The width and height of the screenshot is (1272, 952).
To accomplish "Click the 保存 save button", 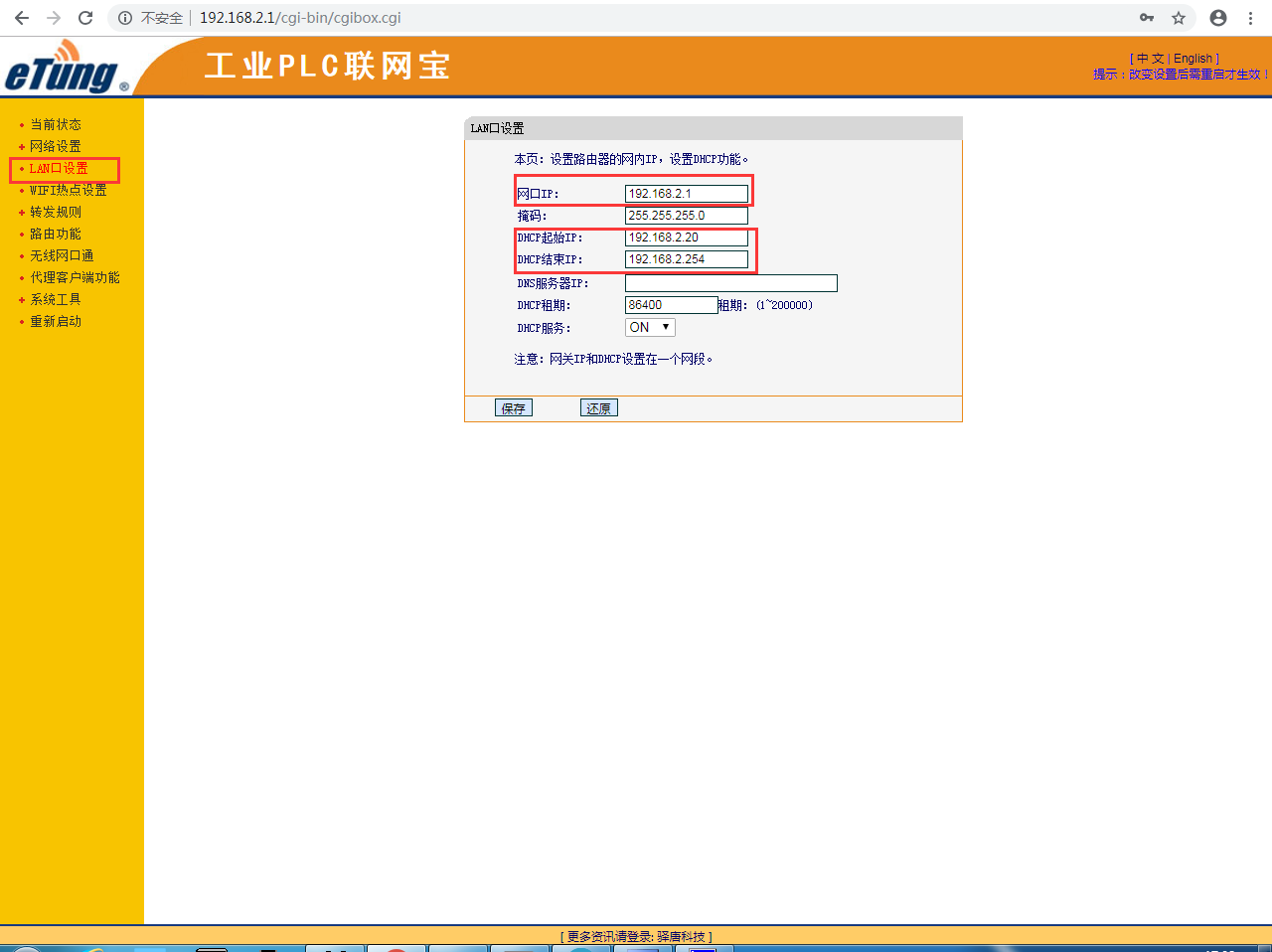I will point(514,407).
